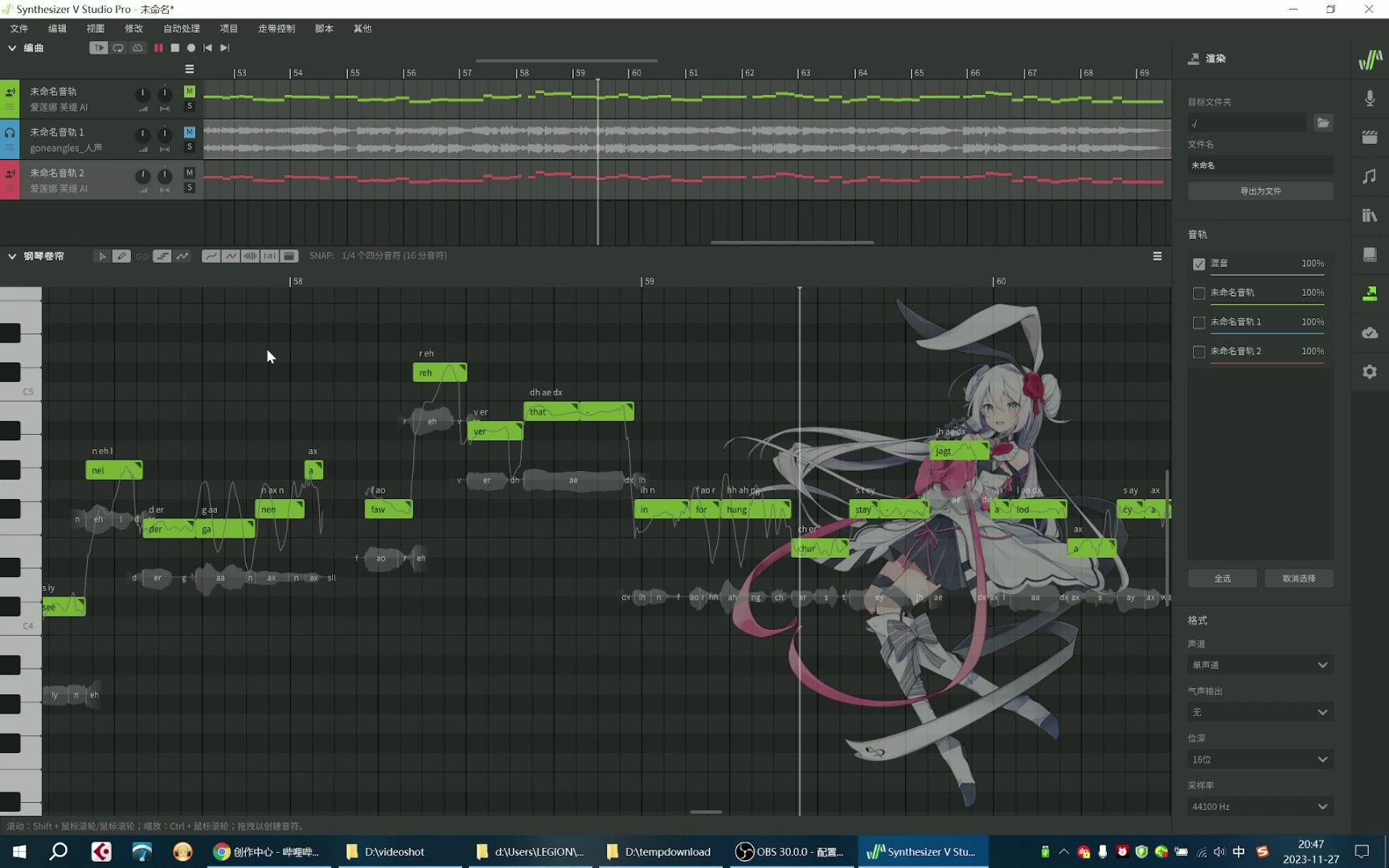Pause playback with the red pause button

pyautogui.click(x=158, y=48)
